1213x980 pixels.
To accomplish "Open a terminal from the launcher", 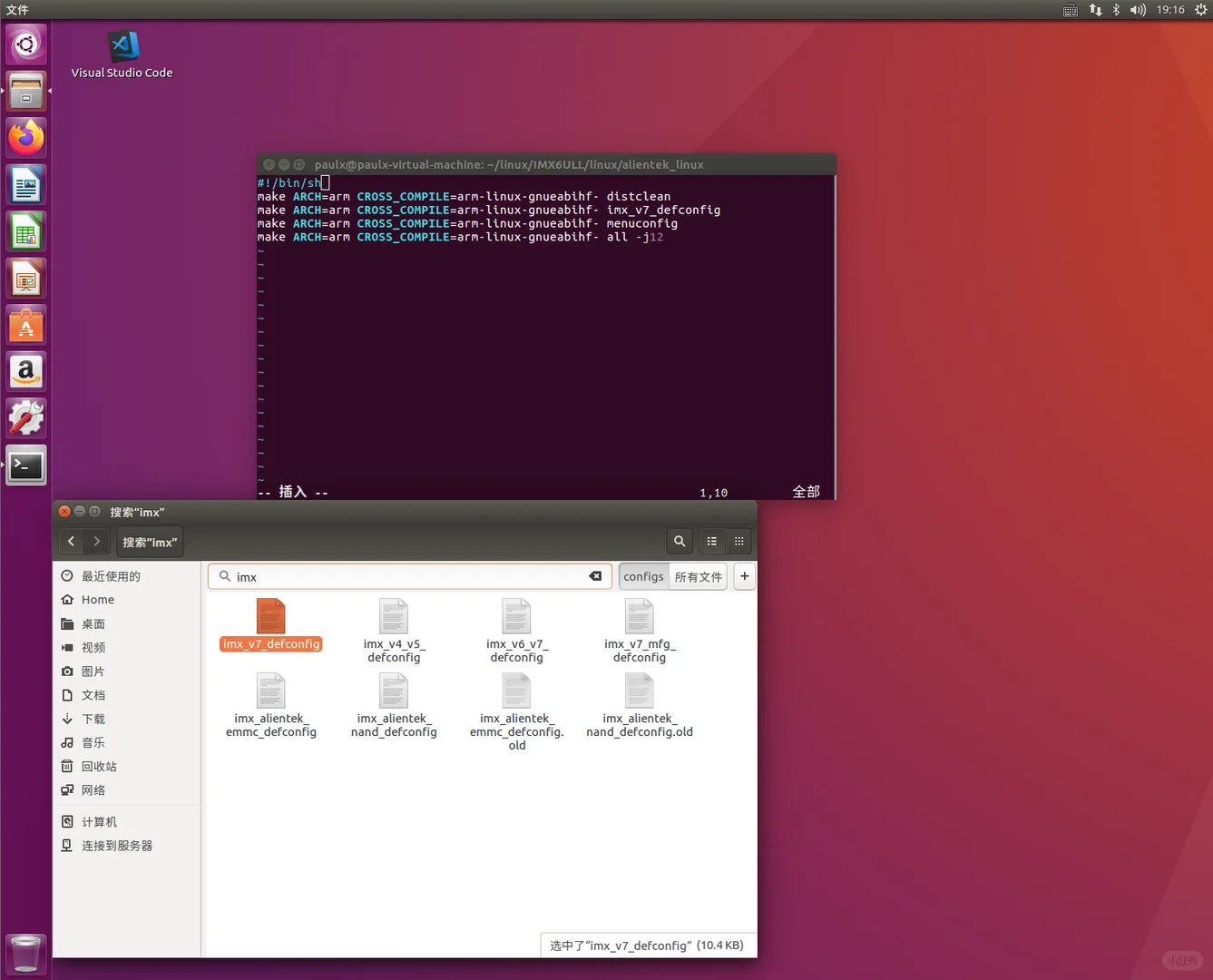I will tap(25, 465).
